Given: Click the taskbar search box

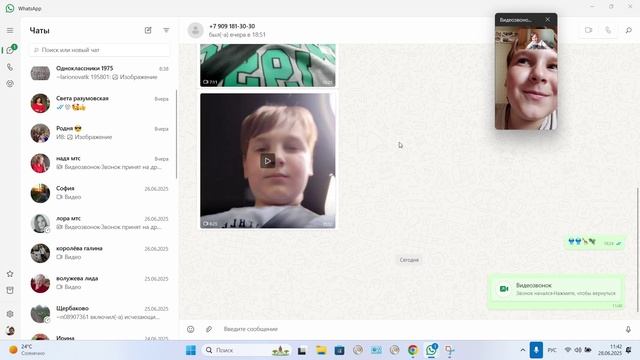Looking at the screenshot, I should [x=247, y=350].
